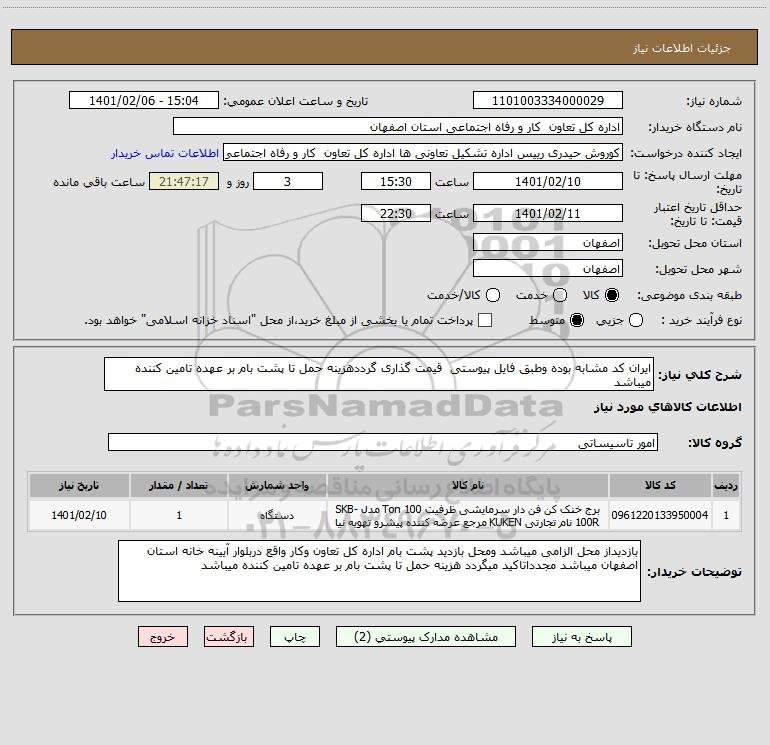The width and height of the screenshot is (770, 745).
Task: Select the خدمت radio button
Action: pos(560,295)
